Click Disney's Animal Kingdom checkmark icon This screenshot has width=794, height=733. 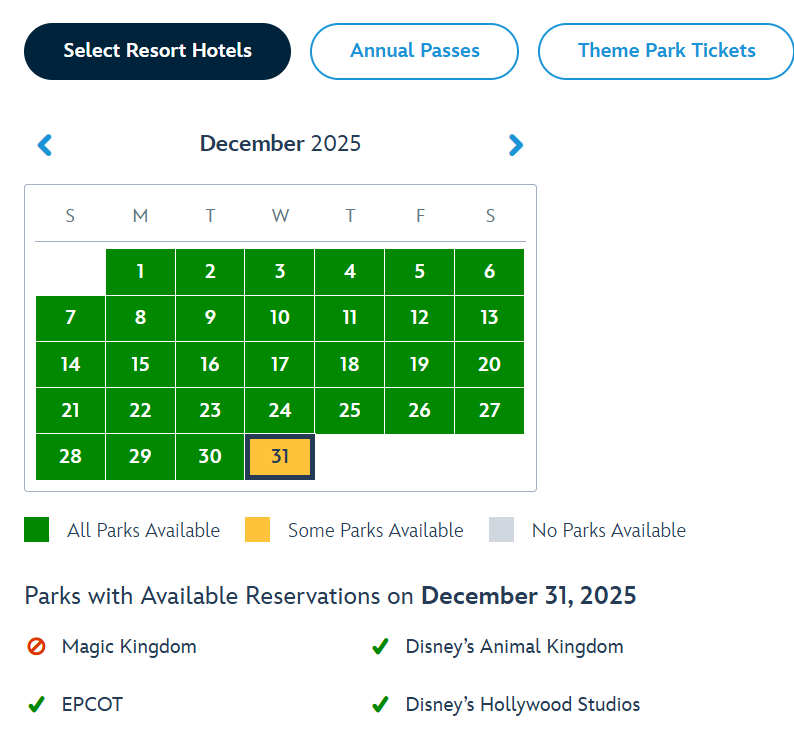(x=380, y=647)
